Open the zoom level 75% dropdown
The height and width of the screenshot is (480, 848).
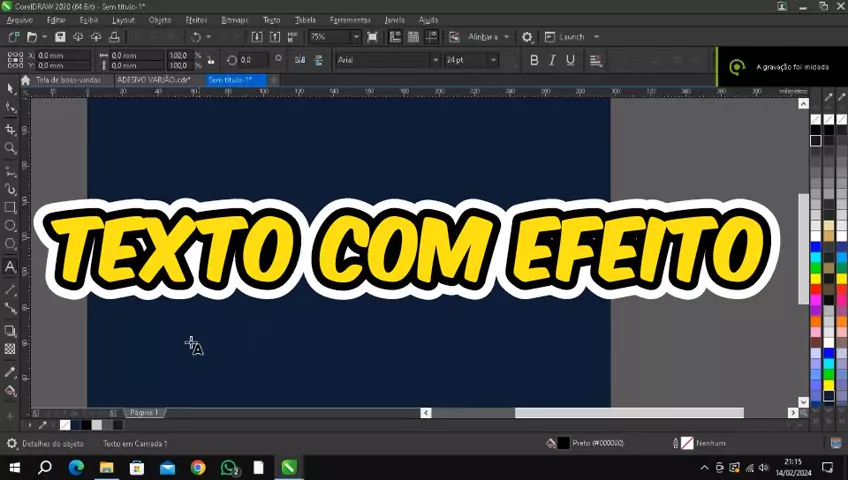355,37
